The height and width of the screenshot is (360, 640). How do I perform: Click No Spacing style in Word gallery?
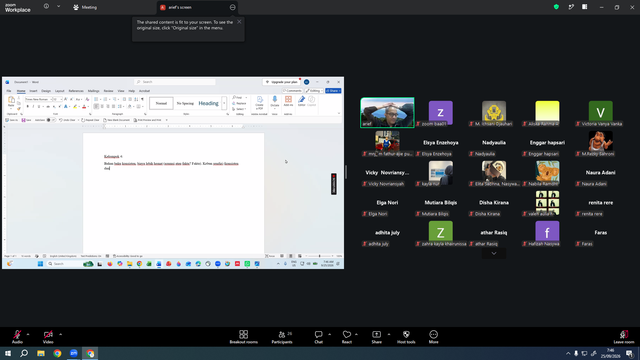point(185,103)
